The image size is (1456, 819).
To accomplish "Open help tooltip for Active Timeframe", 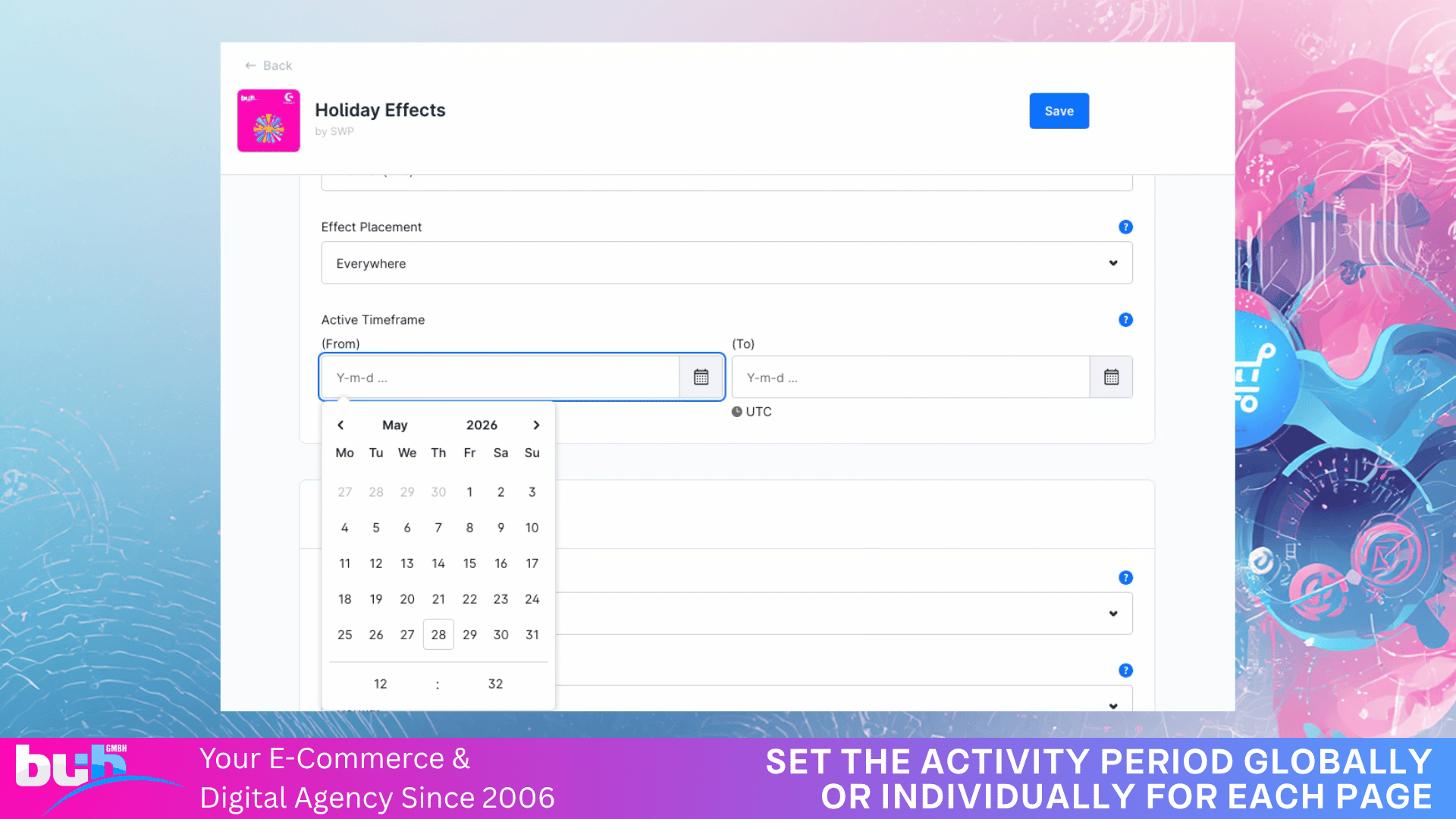I will click(x=1125, y=320).
